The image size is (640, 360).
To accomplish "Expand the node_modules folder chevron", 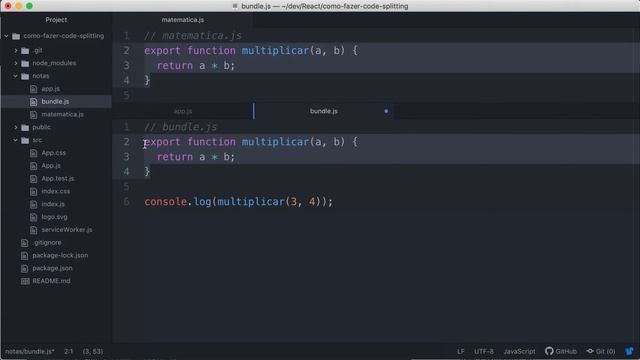I will 16,63.
